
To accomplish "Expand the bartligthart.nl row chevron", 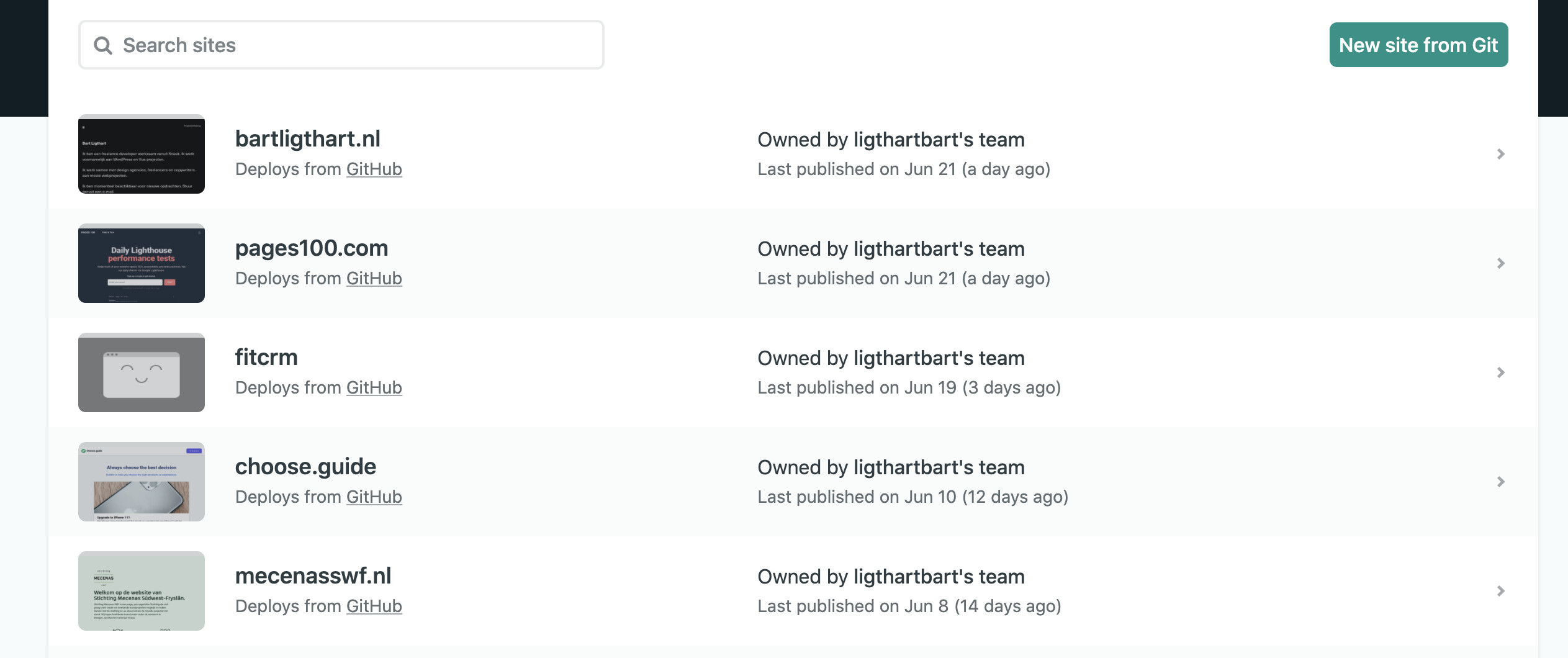I will pyautogui.click(x=1500, y=154).
